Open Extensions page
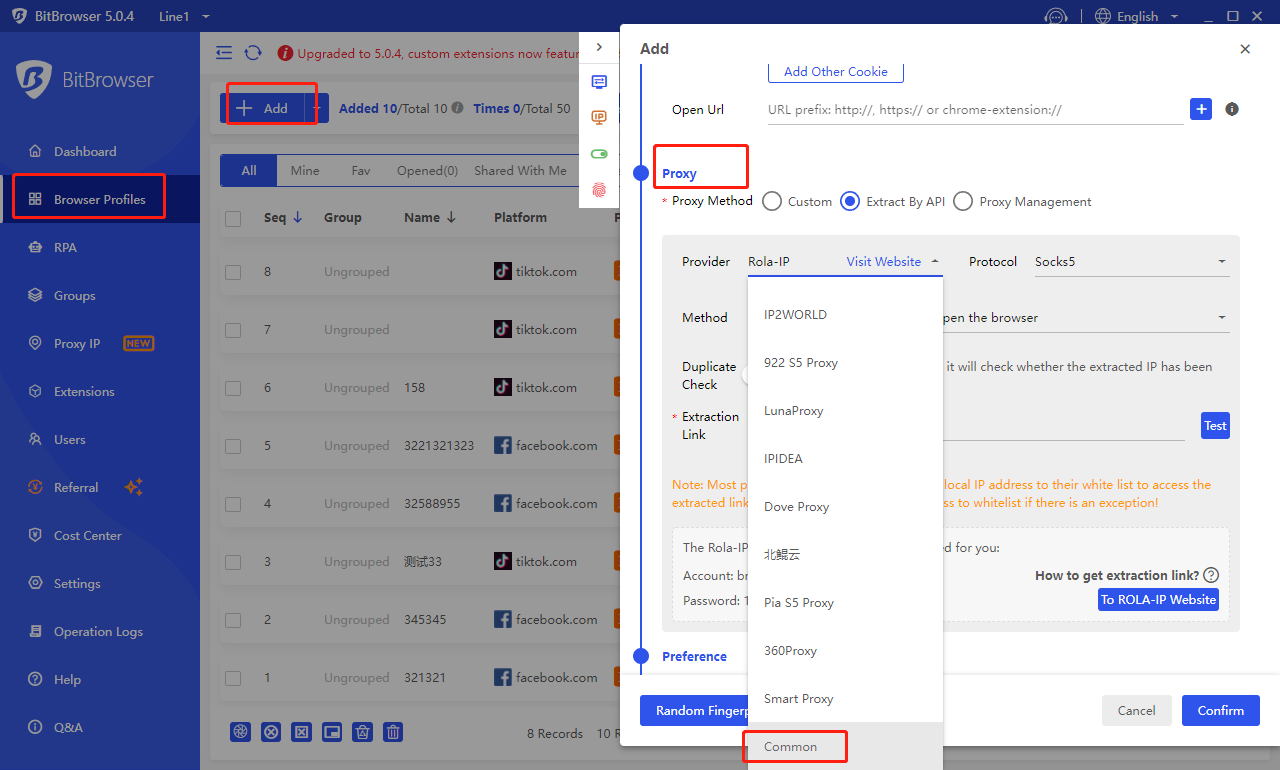The height and width of the screenshot is (770, 1280). (x=84, y=391)
